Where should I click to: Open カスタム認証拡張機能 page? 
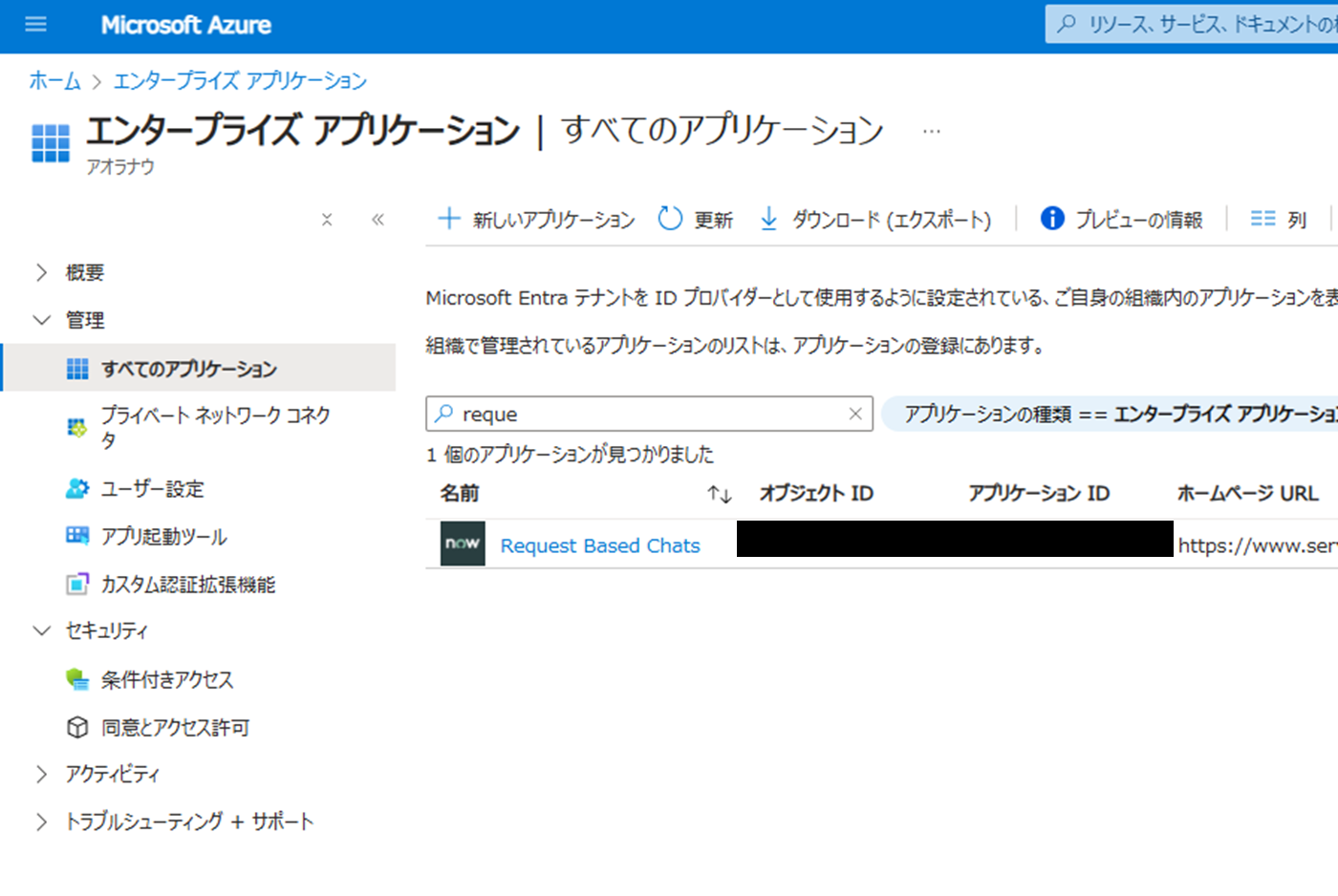pyautogui.click(x=188, y=585)
